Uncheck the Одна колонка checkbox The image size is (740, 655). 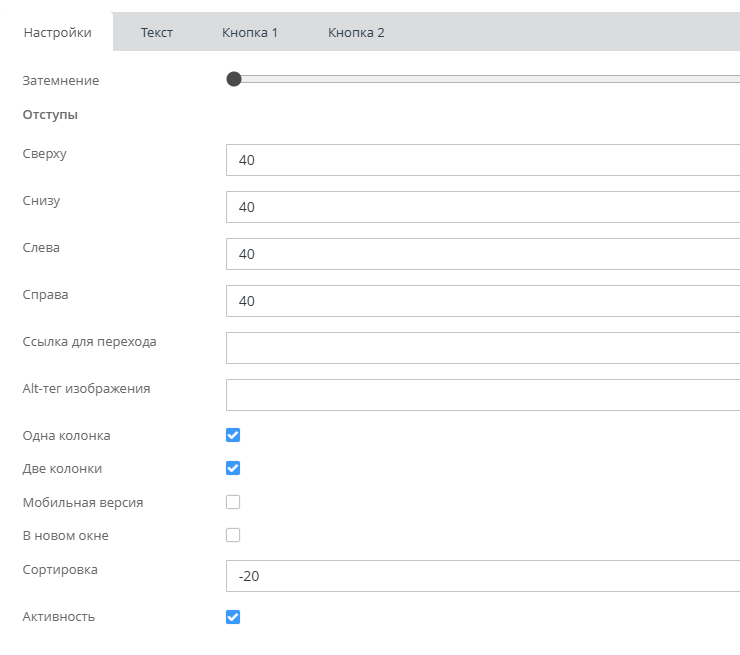233,435
